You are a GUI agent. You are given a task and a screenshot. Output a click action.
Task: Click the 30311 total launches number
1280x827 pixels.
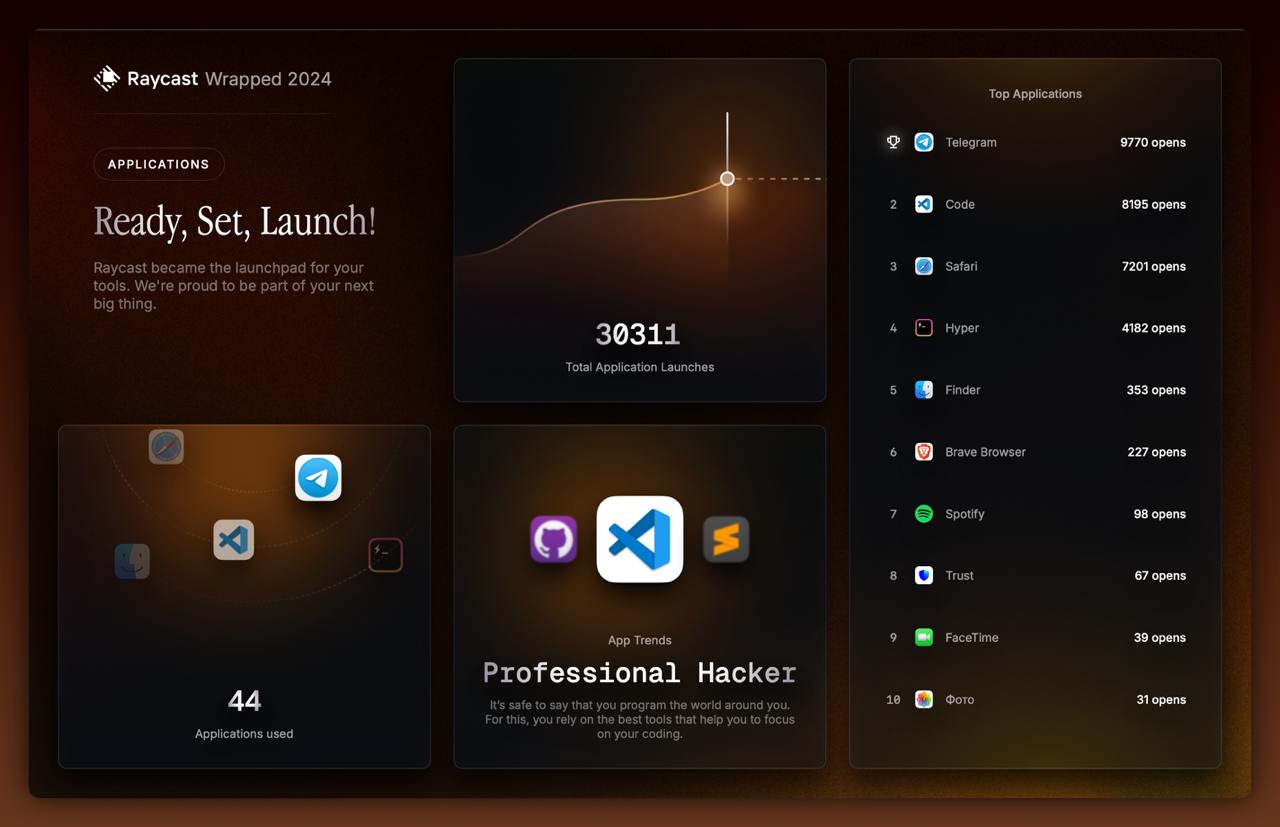coord(638,334)
